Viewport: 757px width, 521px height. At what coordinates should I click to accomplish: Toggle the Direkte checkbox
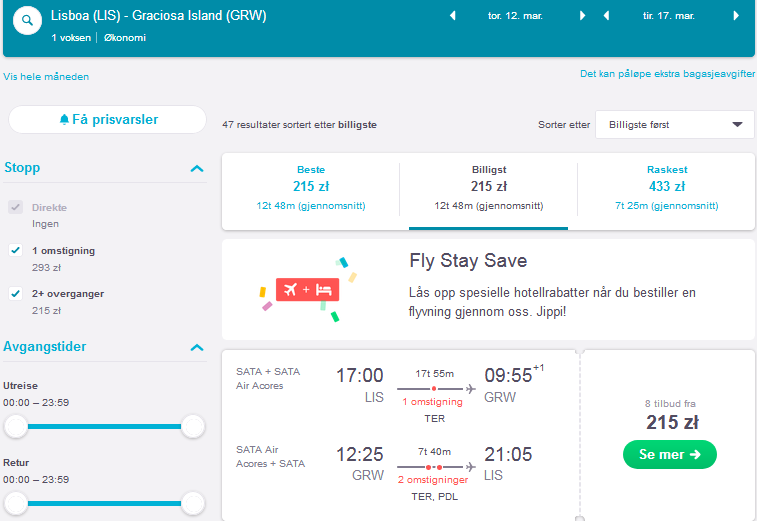point(15,207)
